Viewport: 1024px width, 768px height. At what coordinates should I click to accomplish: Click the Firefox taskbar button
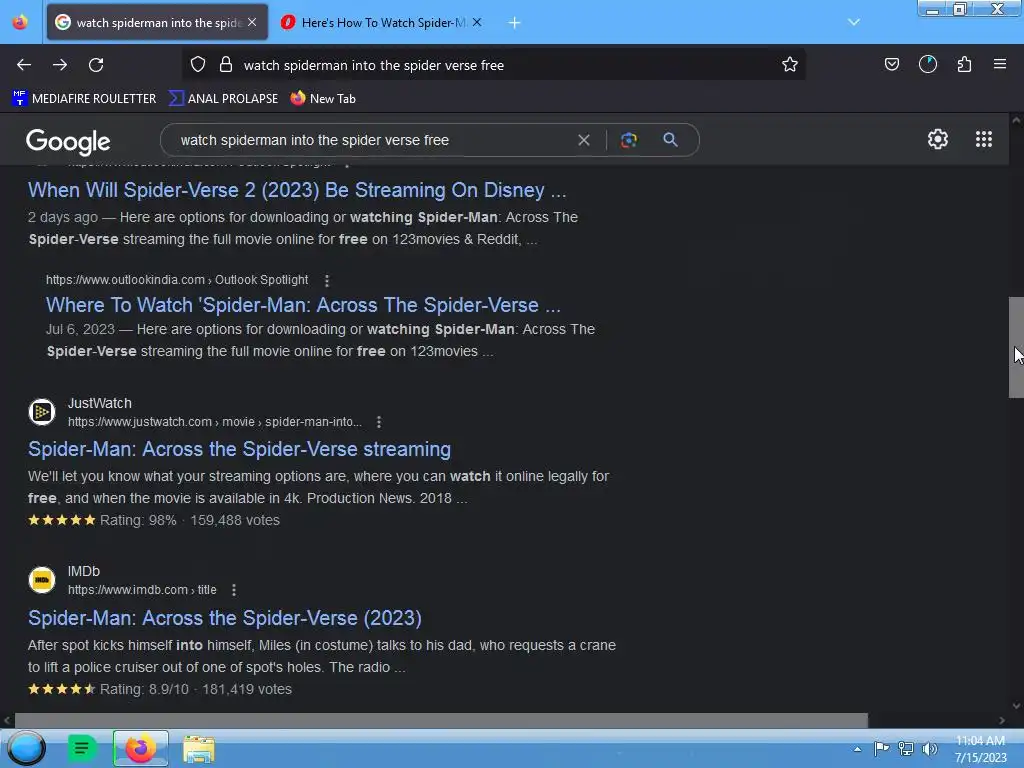(140, 748)
